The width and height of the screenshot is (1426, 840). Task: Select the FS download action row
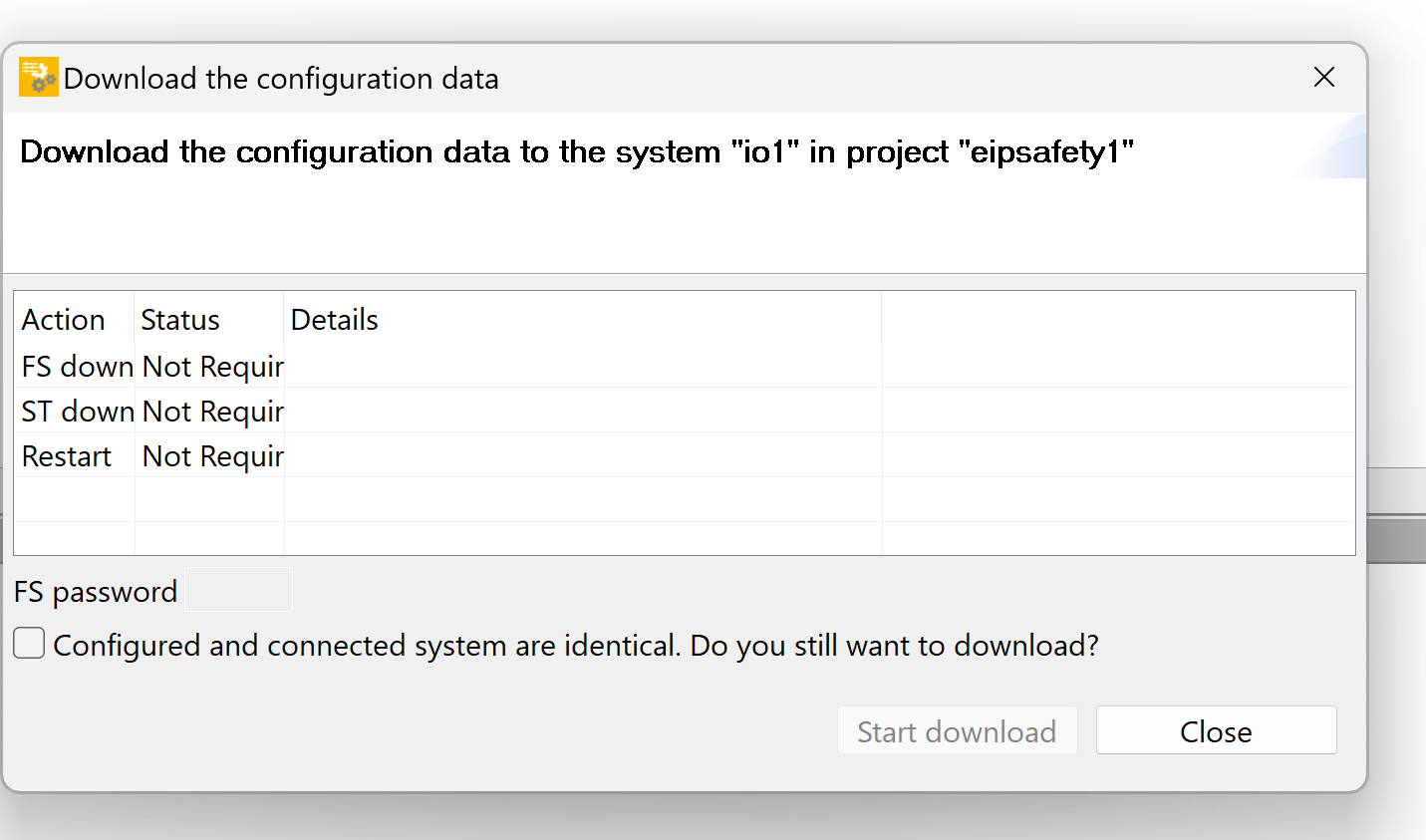pyautogui.click(x=685, y=366)
